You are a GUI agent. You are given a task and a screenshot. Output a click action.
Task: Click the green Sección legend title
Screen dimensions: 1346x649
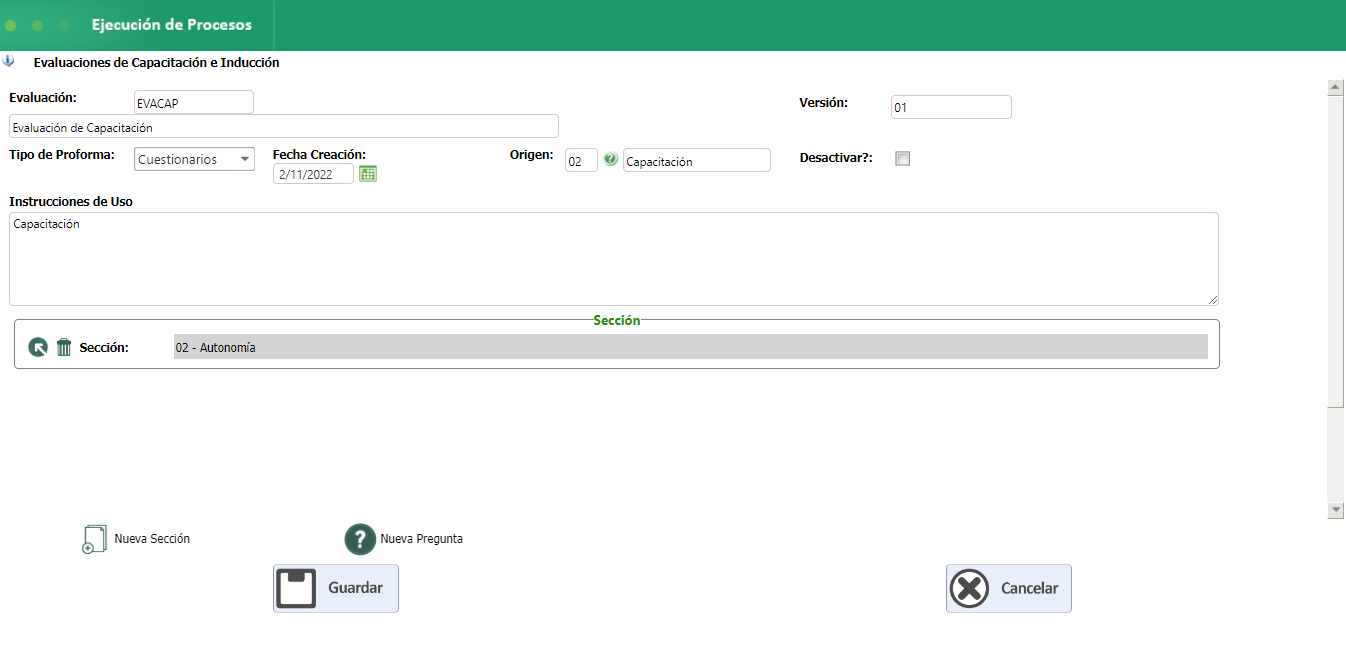pos(617,320)
